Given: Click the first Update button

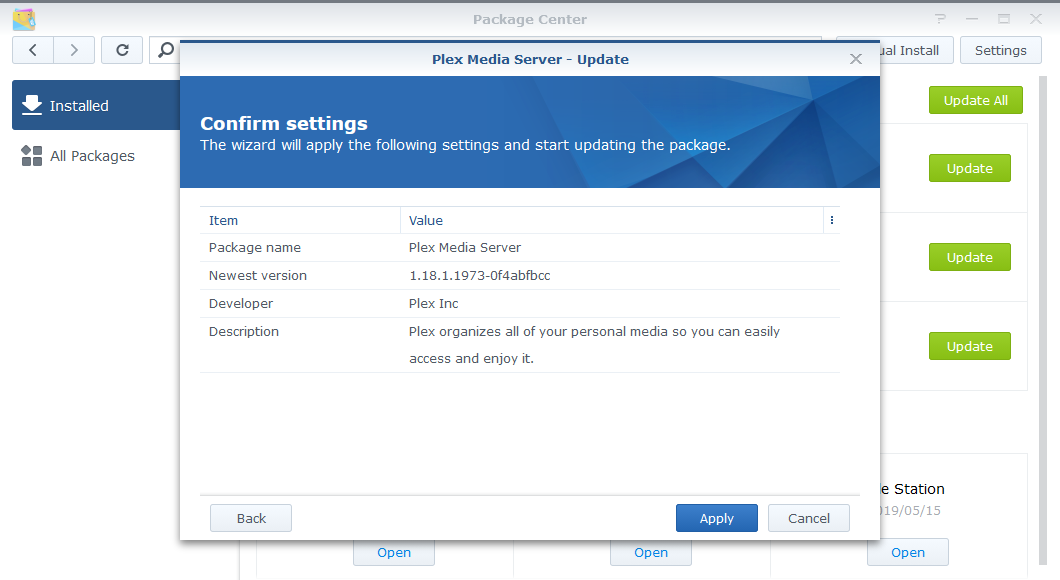Looking at the screenshot, I should 969,168.
